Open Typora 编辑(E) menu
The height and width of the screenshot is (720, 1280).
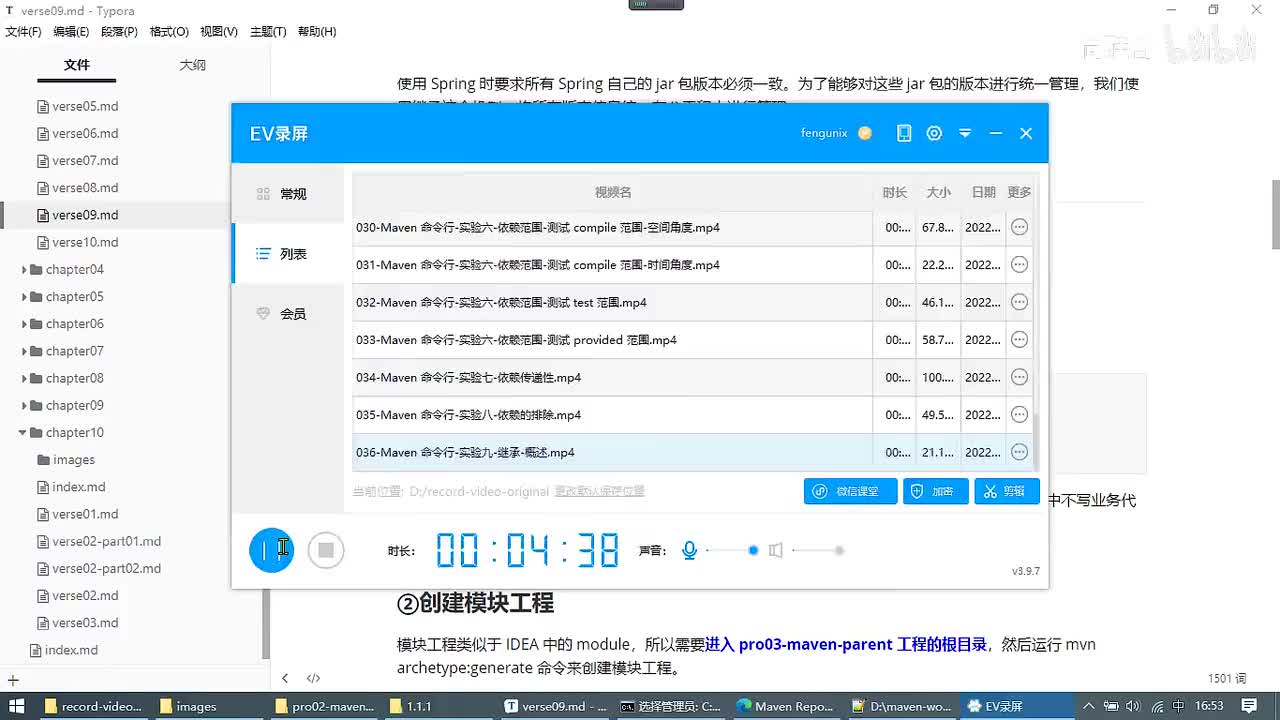(x=71, y=32)
